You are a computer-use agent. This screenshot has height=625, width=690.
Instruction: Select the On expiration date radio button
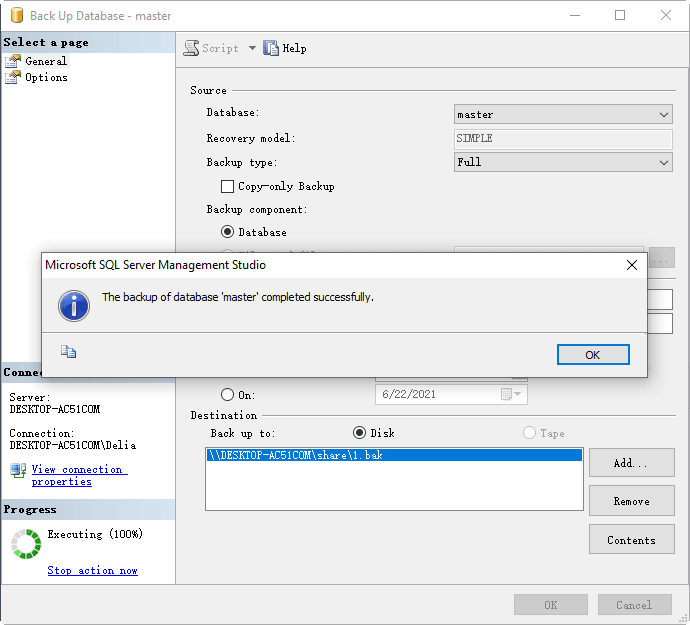[x=227, y=394]
